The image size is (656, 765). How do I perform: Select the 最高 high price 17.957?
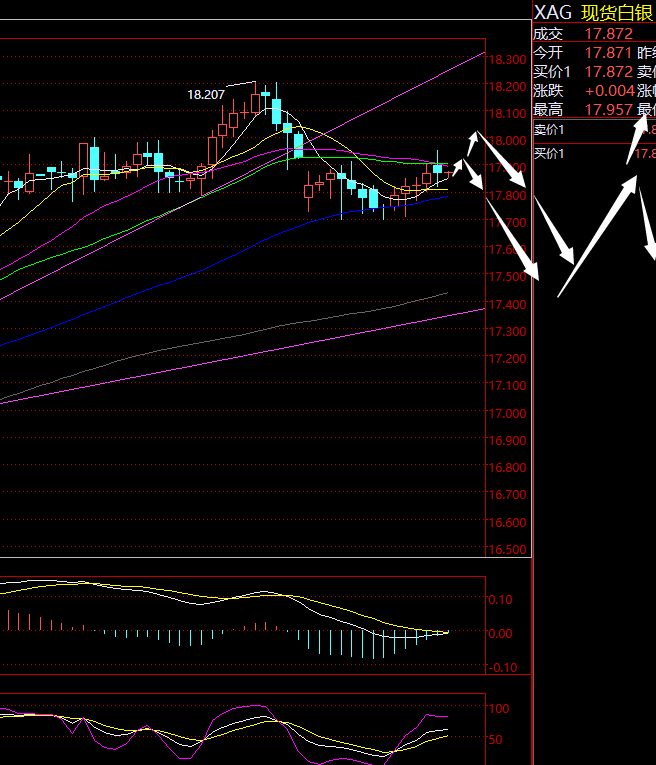pyautogui.click(x=608, y=110)
